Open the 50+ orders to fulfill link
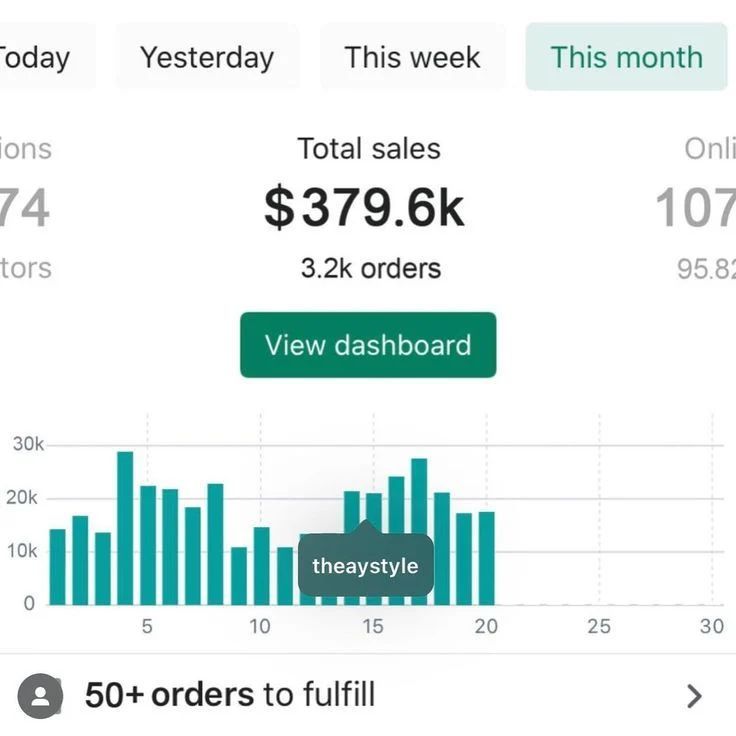This screenshot has height=736, width=736. (230, 695)
